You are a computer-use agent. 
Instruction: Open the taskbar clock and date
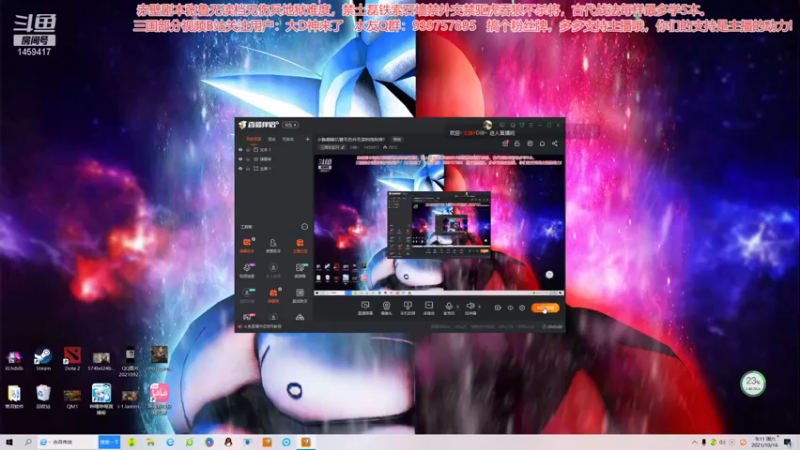[x=765, y=442]
